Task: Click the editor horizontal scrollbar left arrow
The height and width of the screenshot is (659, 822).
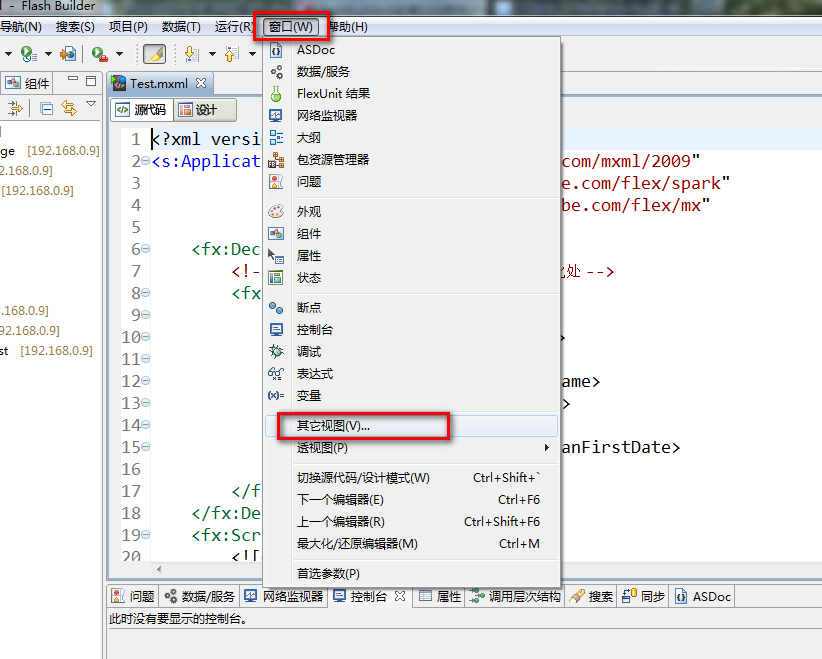Action: 159,569
